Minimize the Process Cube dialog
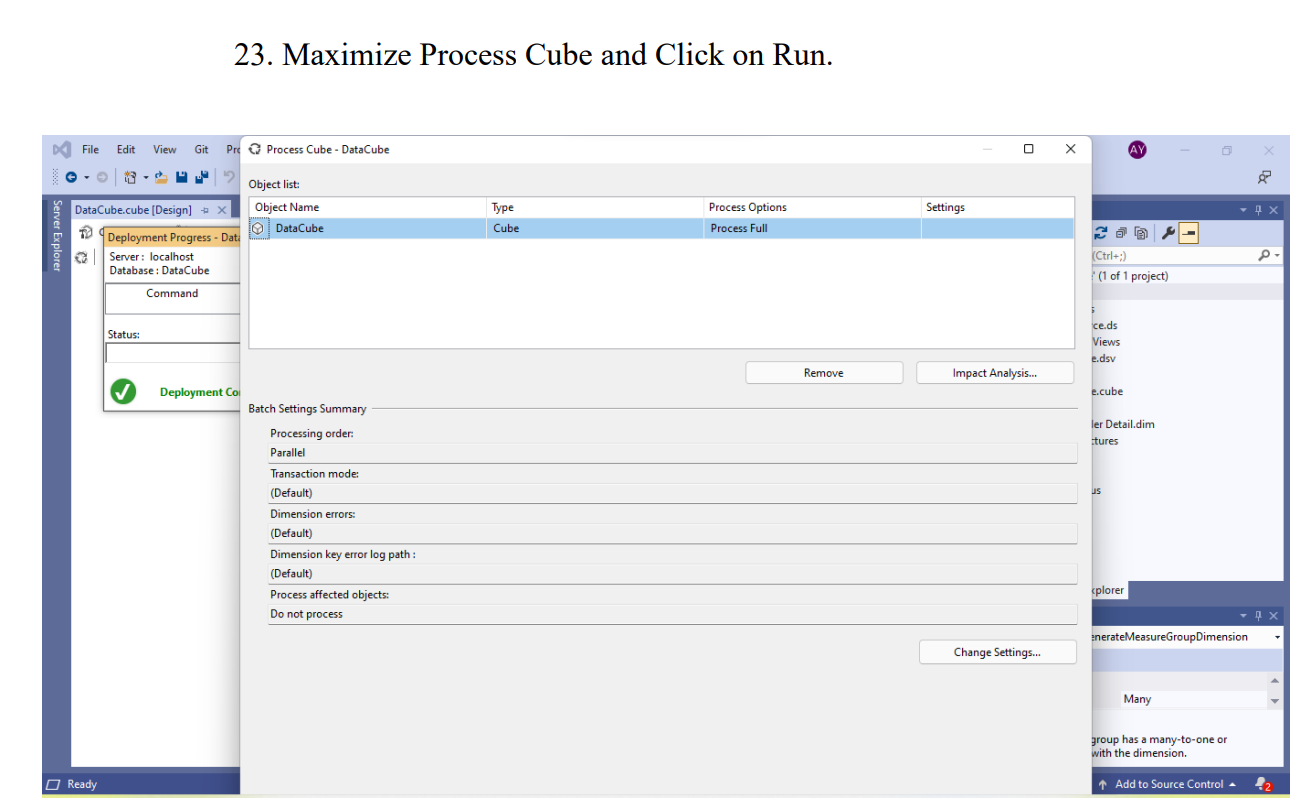Screen dimensions: 1309x810 pos(987,149)
